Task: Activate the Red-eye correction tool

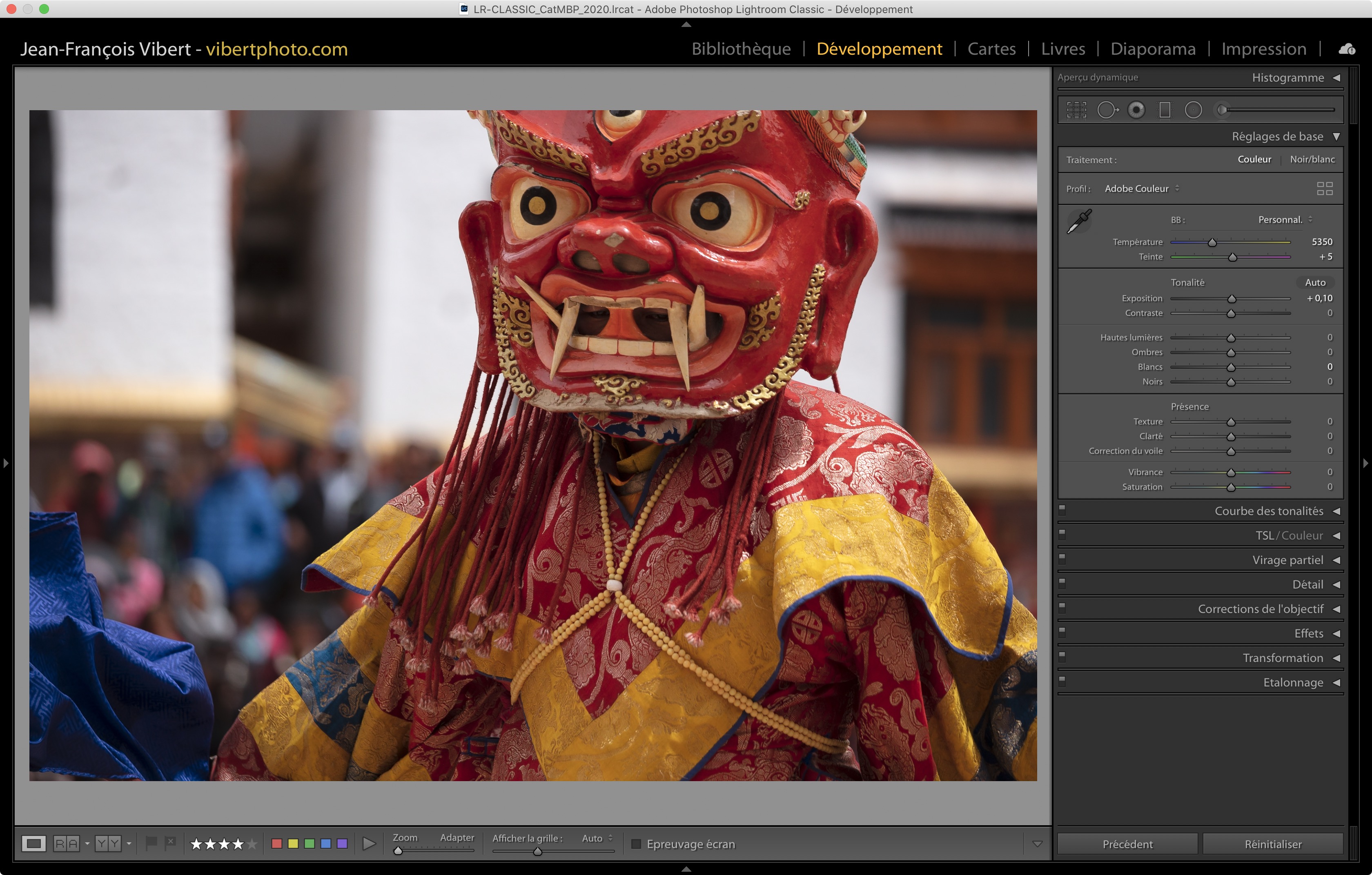Action: point(1136,110)
